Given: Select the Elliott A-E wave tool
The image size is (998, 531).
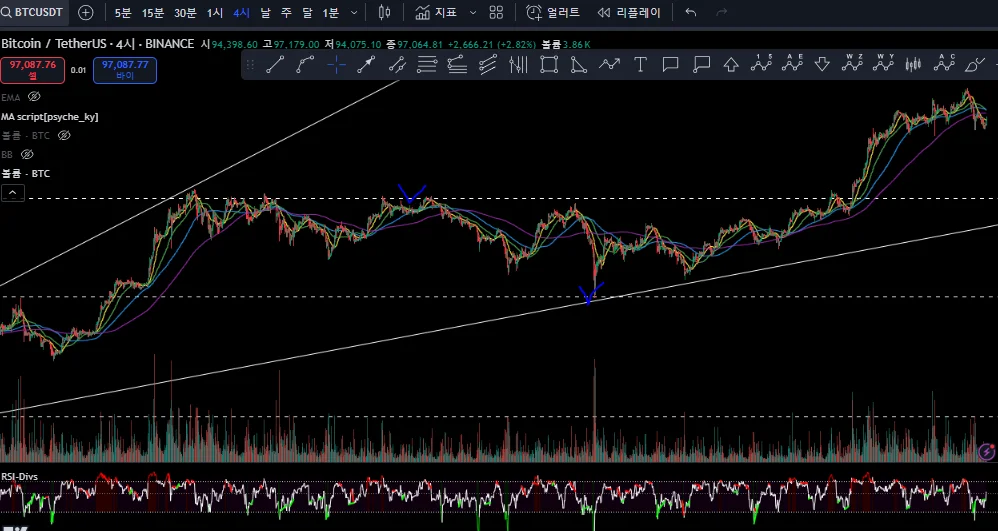Looking at the screenshot, I should coord(792,63).
